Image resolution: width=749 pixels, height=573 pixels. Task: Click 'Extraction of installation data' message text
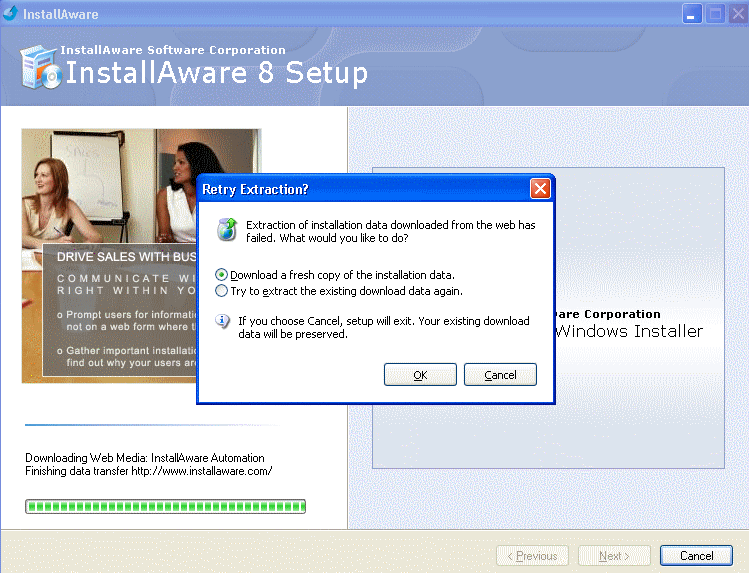tap(390, 232)
